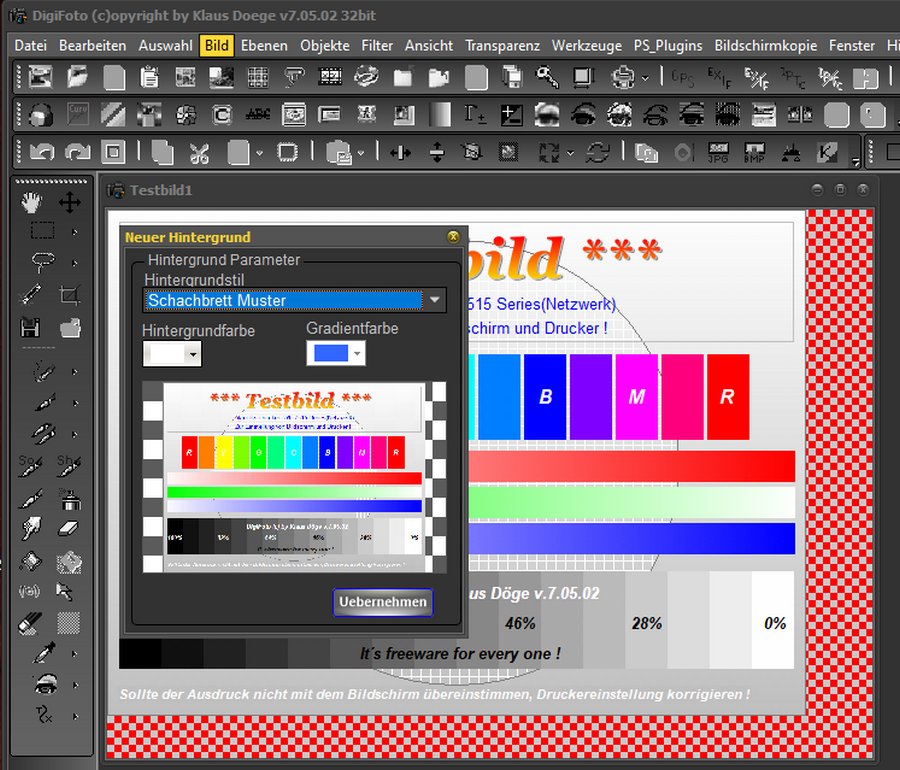
Task: Pick the Eyedropper color picker tool
Action: 42,654
